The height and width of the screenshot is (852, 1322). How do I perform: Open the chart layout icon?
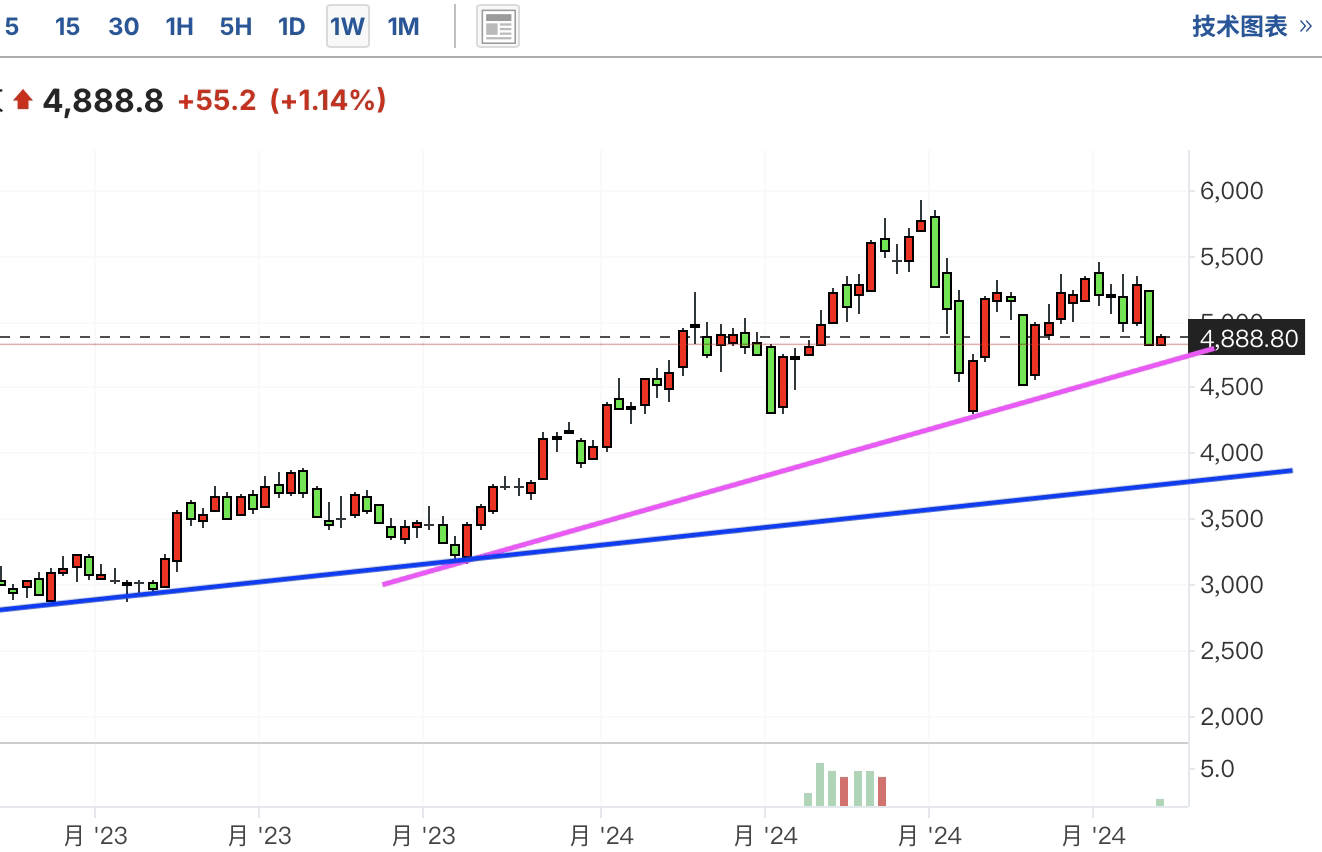click(x=497, y=26)
